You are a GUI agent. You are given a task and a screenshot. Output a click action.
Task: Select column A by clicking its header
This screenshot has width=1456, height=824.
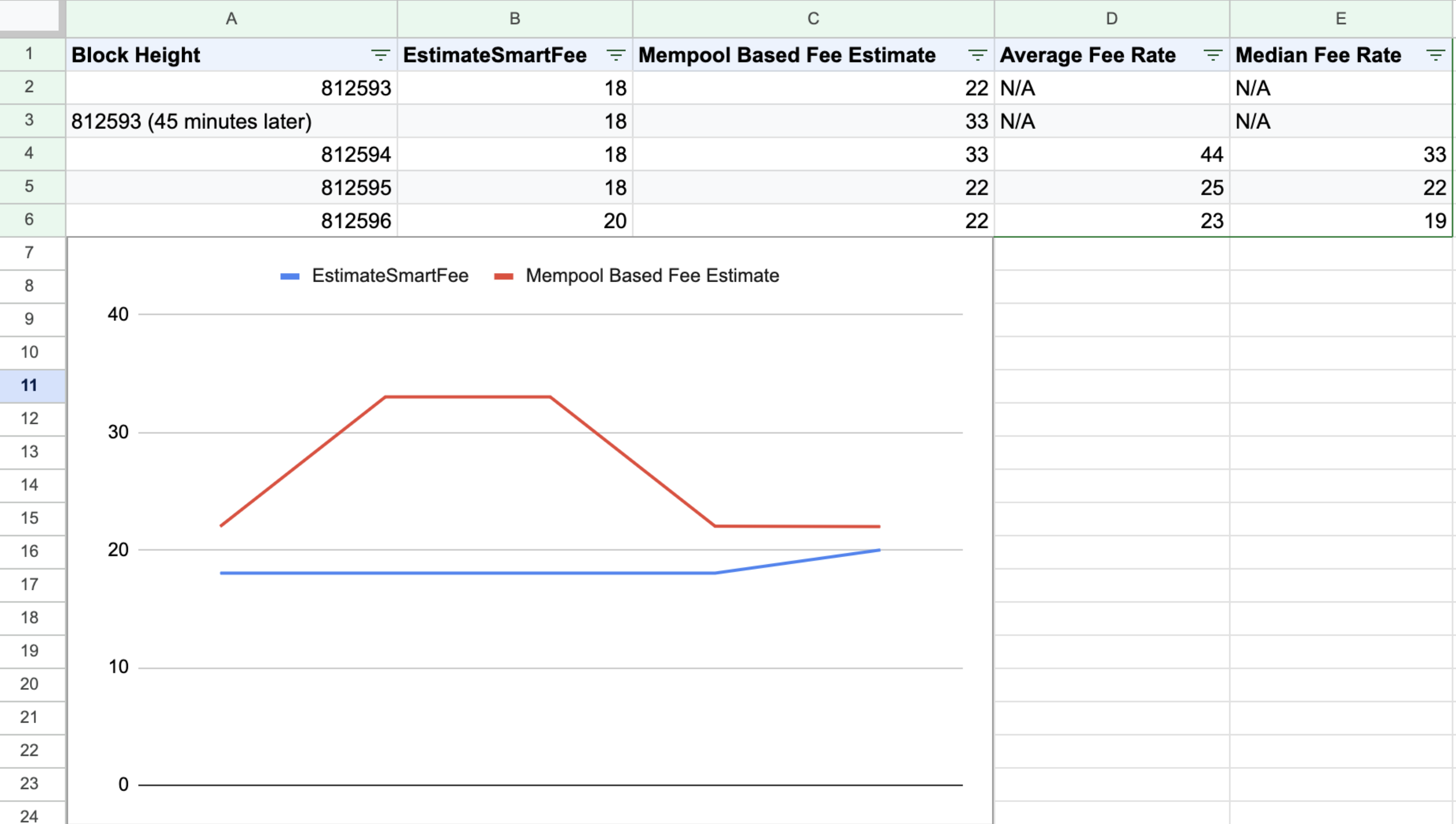point(231,18)
